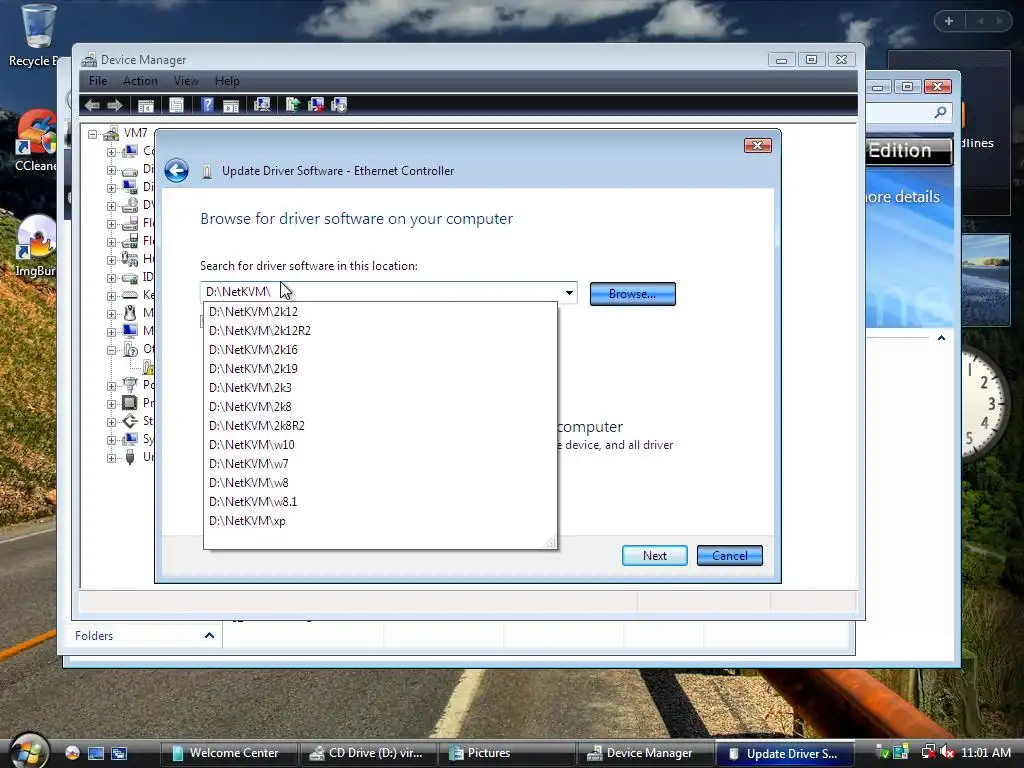Click the blue back arrow in driver wizard
1024x768 pixels.
(176, 171)
